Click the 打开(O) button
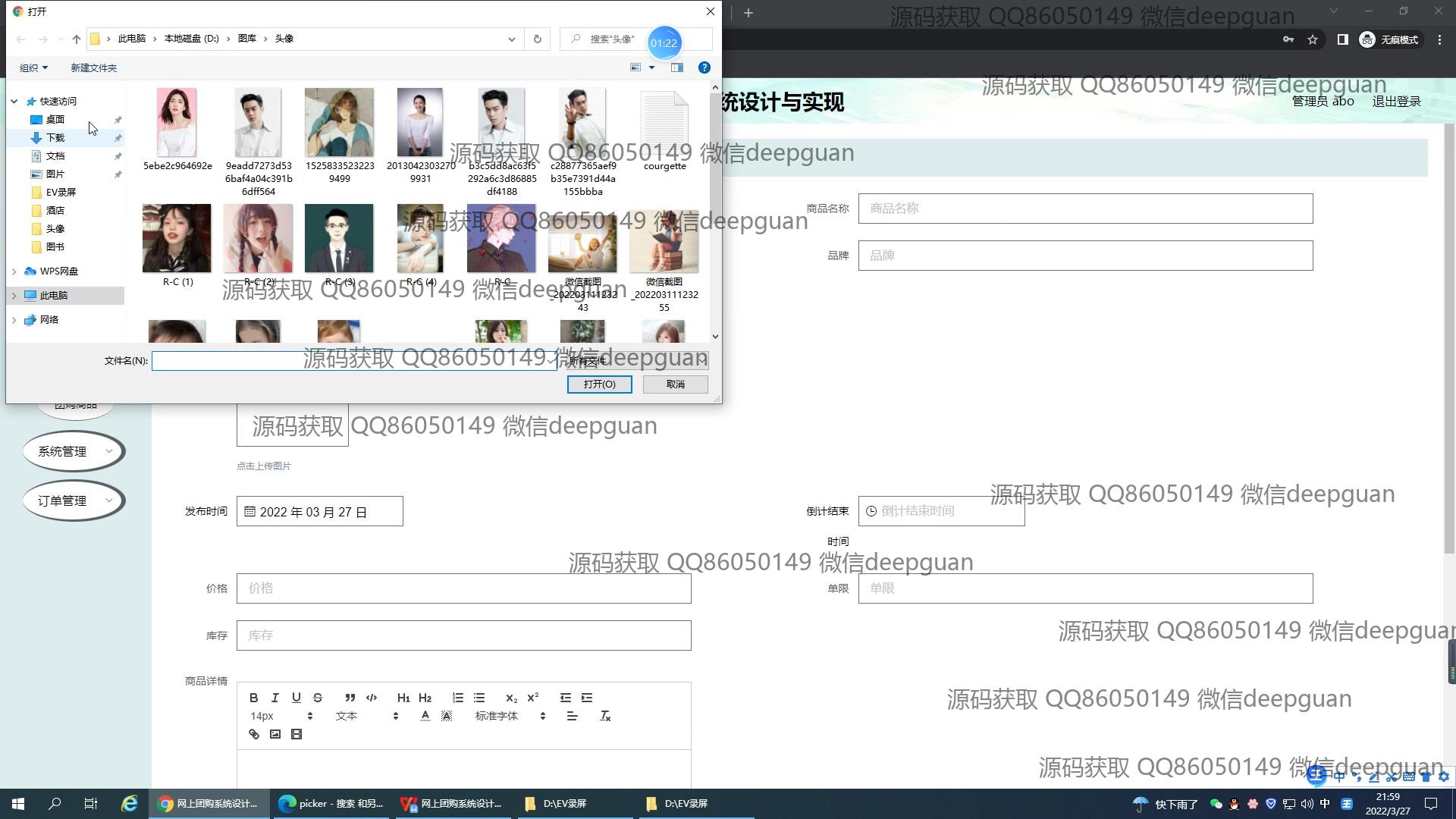This screenshot has height=819, width=1456. (x=599, y=384)
